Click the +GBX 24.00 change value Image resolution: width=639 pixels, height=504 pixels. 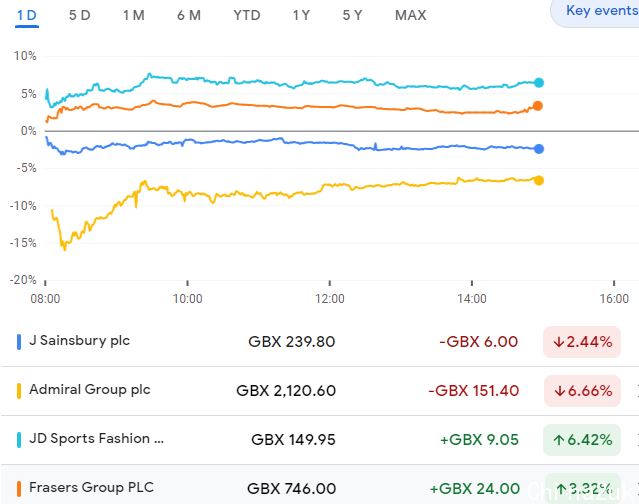475,489
